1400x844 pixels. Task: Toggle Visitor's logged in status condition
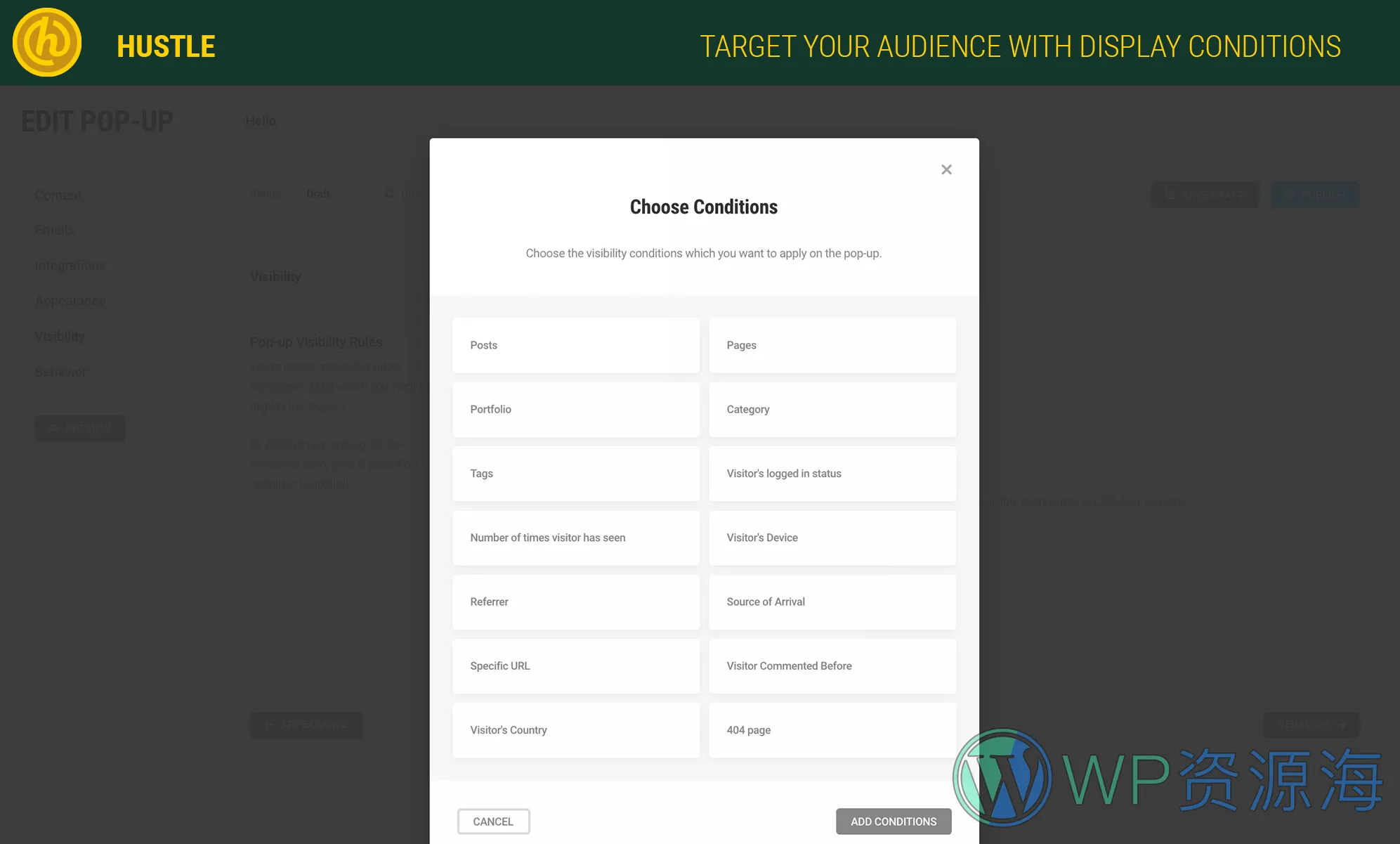click(832, 473)
